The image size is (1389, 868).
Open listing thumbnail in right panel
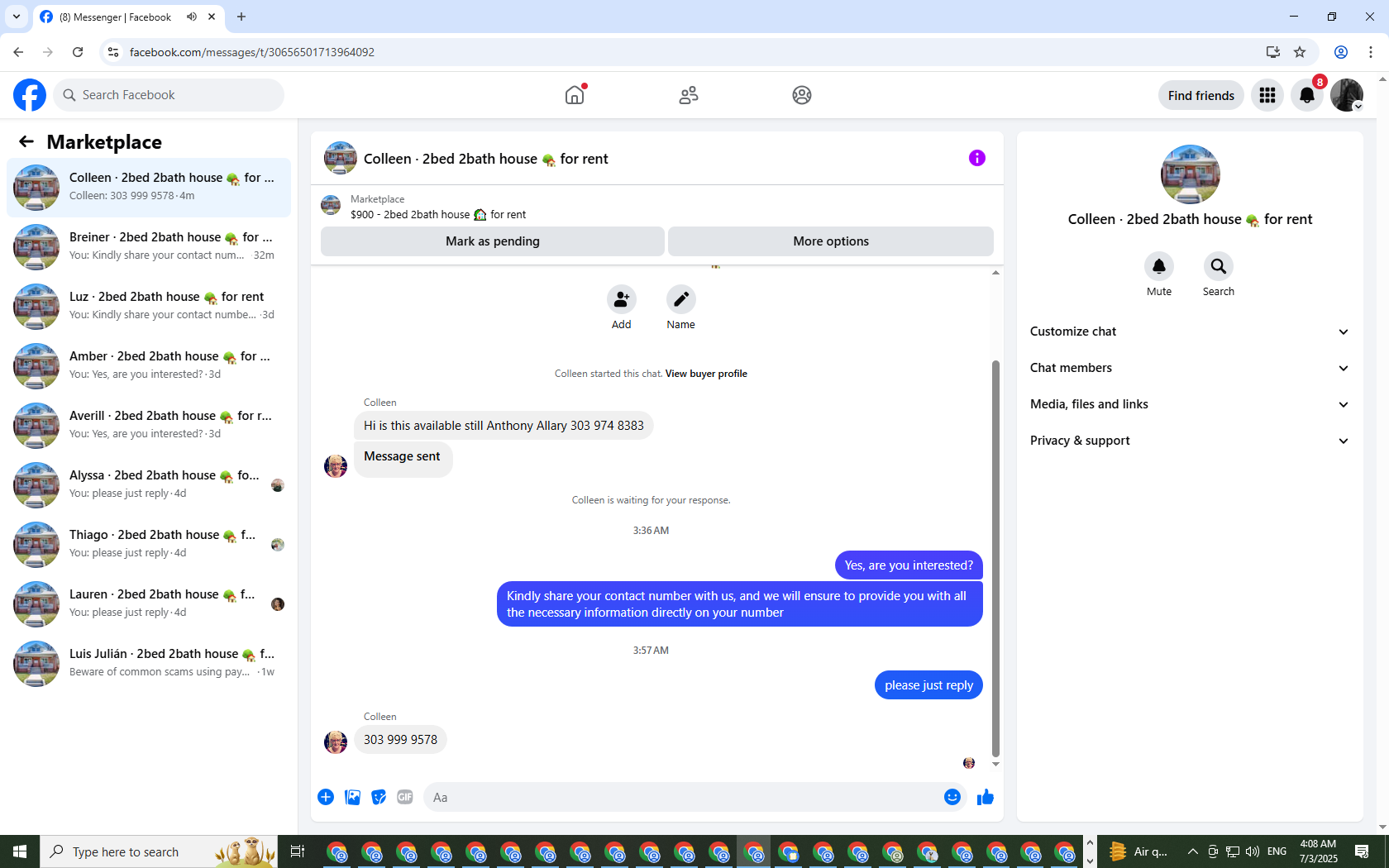pos(1190,174)
